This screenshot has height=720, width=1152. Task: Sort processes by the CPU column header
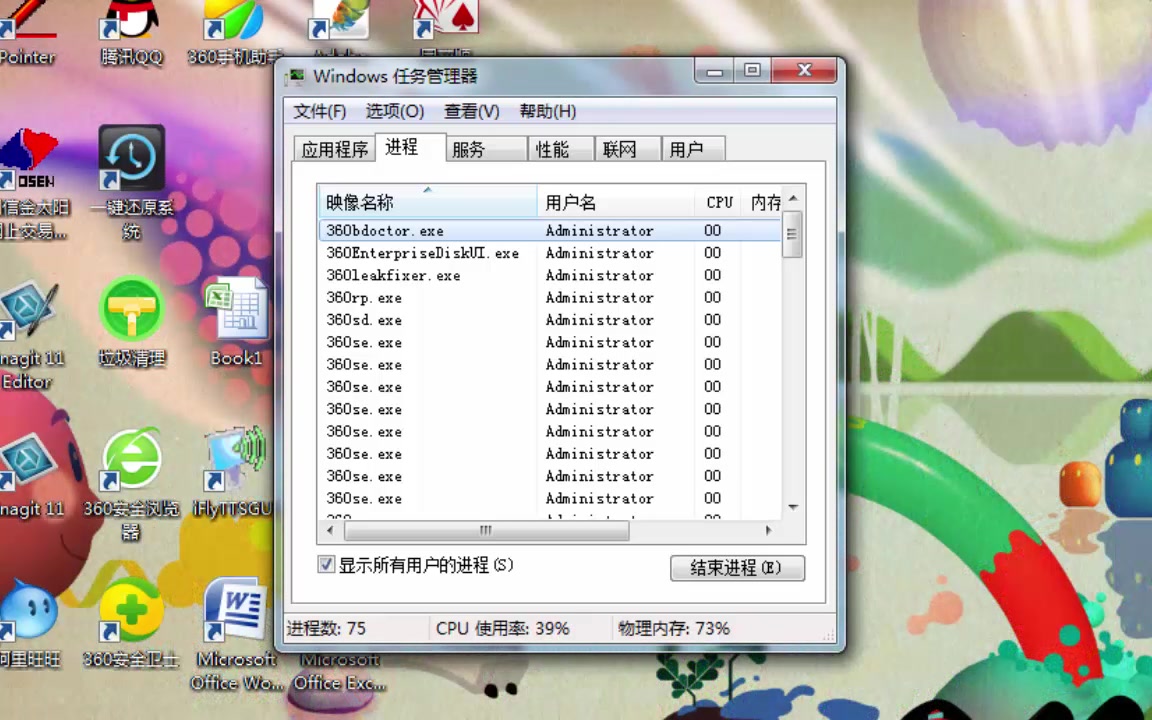point(719,202)
